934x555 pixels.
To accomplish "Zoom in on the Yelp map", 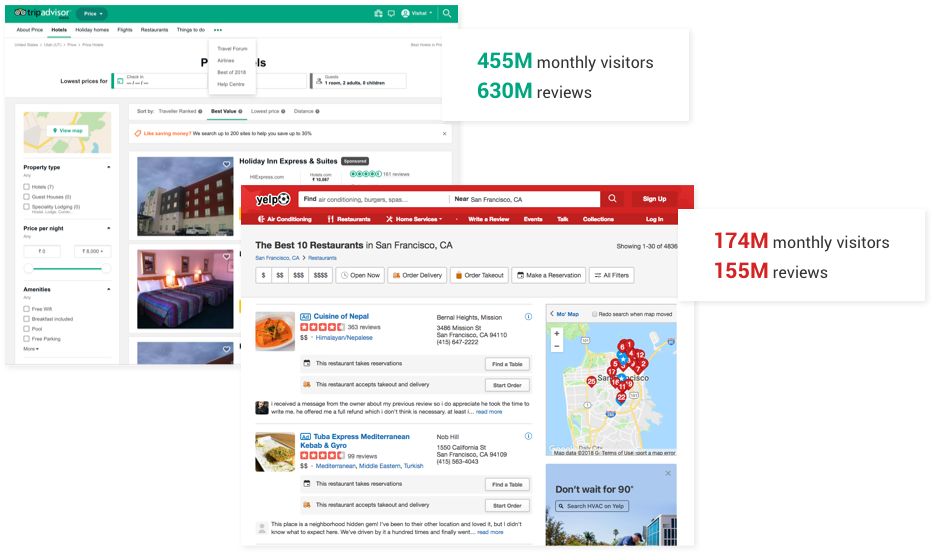I will tap(556, 334).
